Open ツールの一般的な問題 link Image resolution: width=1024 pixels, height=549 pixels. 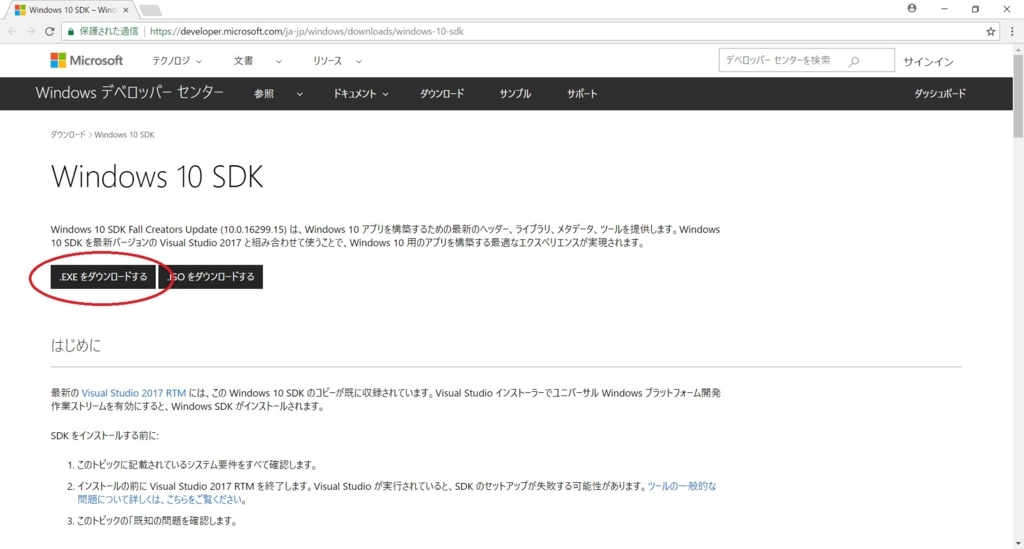point(682,486)
